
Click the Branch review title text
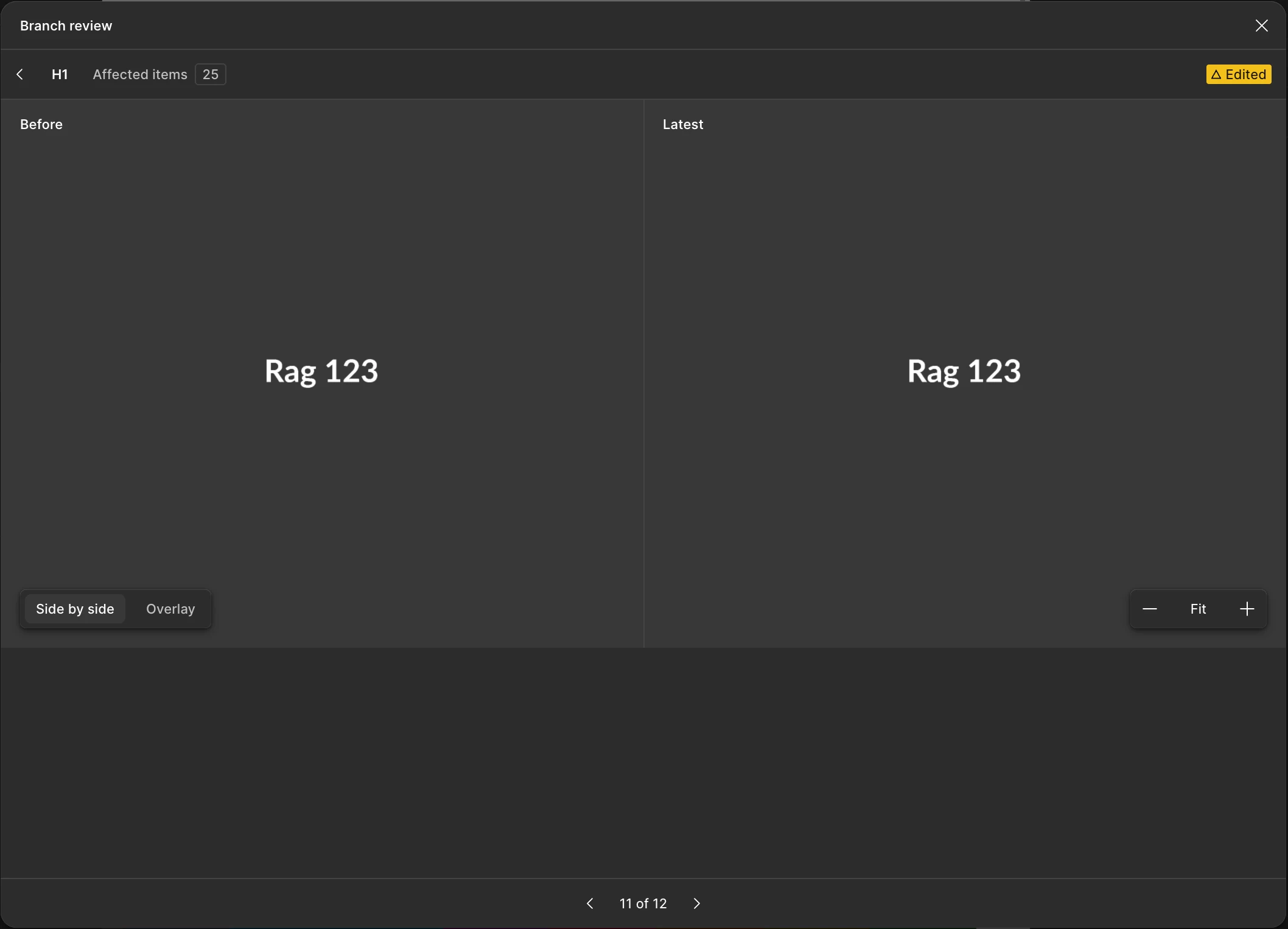pyautogui.click(x=66, y=26)
